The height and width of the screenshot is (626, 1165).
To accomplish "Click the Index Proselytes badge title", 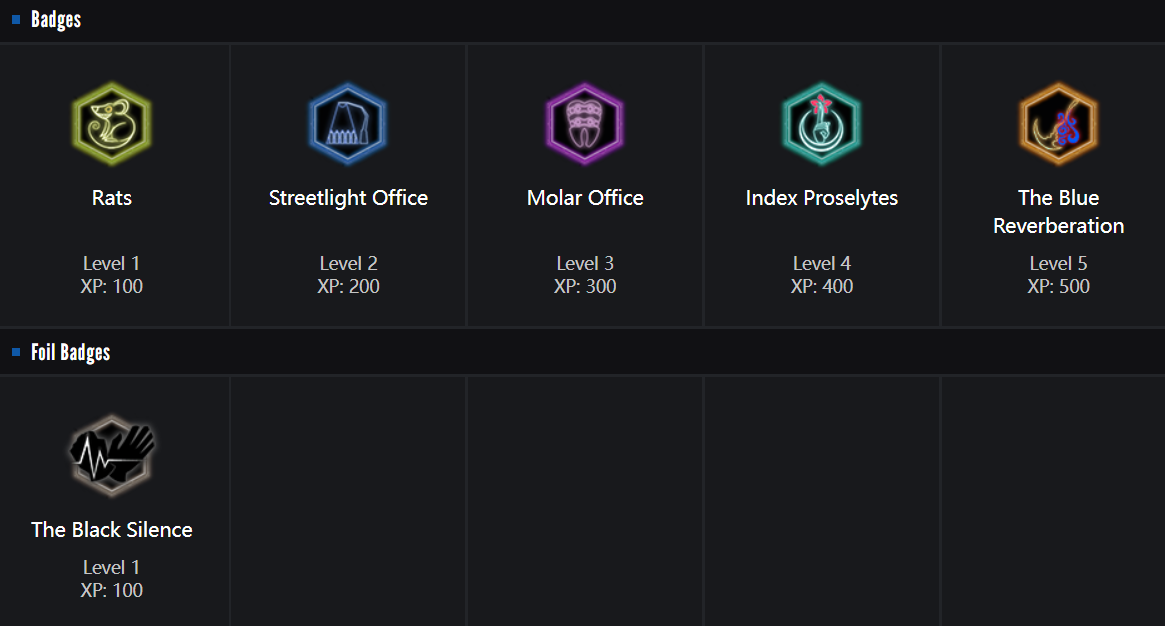I will click(x=821, y=198).
